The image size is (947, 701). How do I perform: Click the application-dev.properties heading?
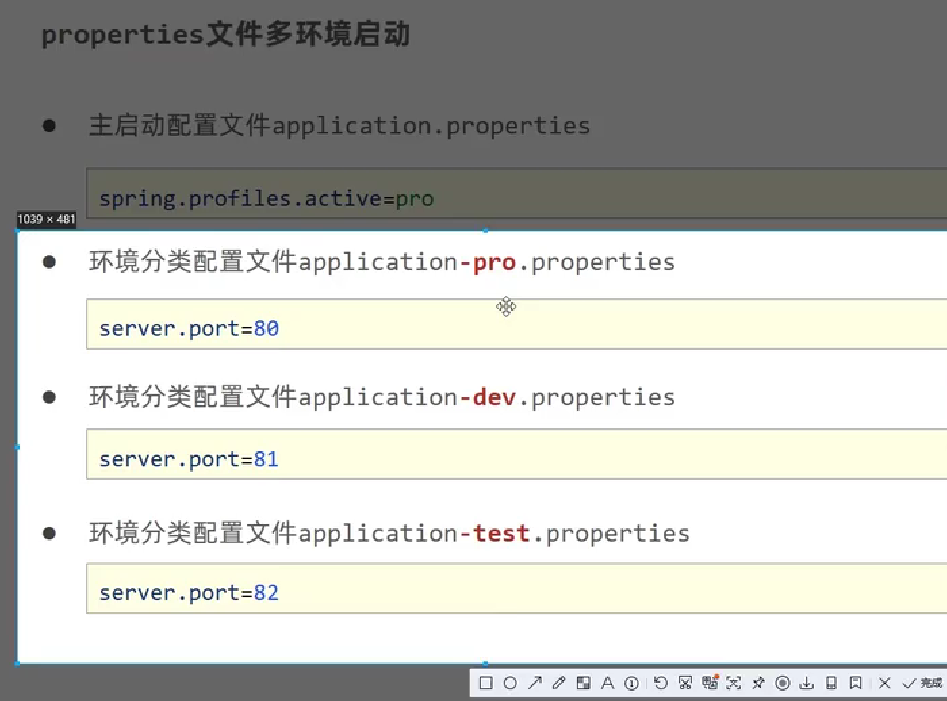click(x=382, y=397)
